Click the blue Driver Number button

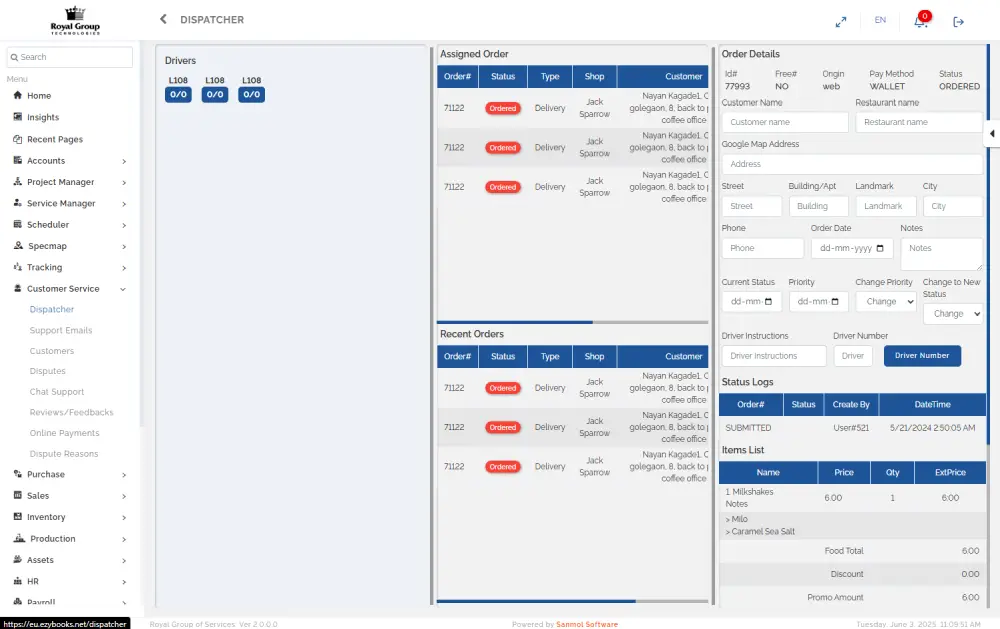922,356
